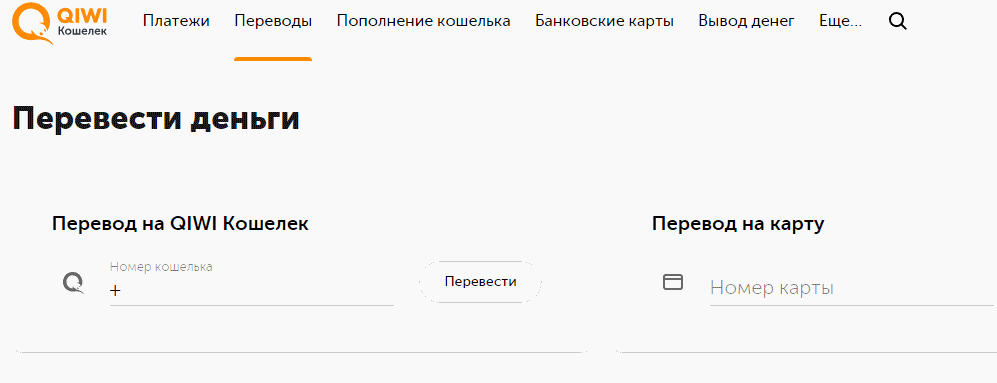997x383 pixels.
Task: Focus the Номер карты input field
Action: click(853, 288)
